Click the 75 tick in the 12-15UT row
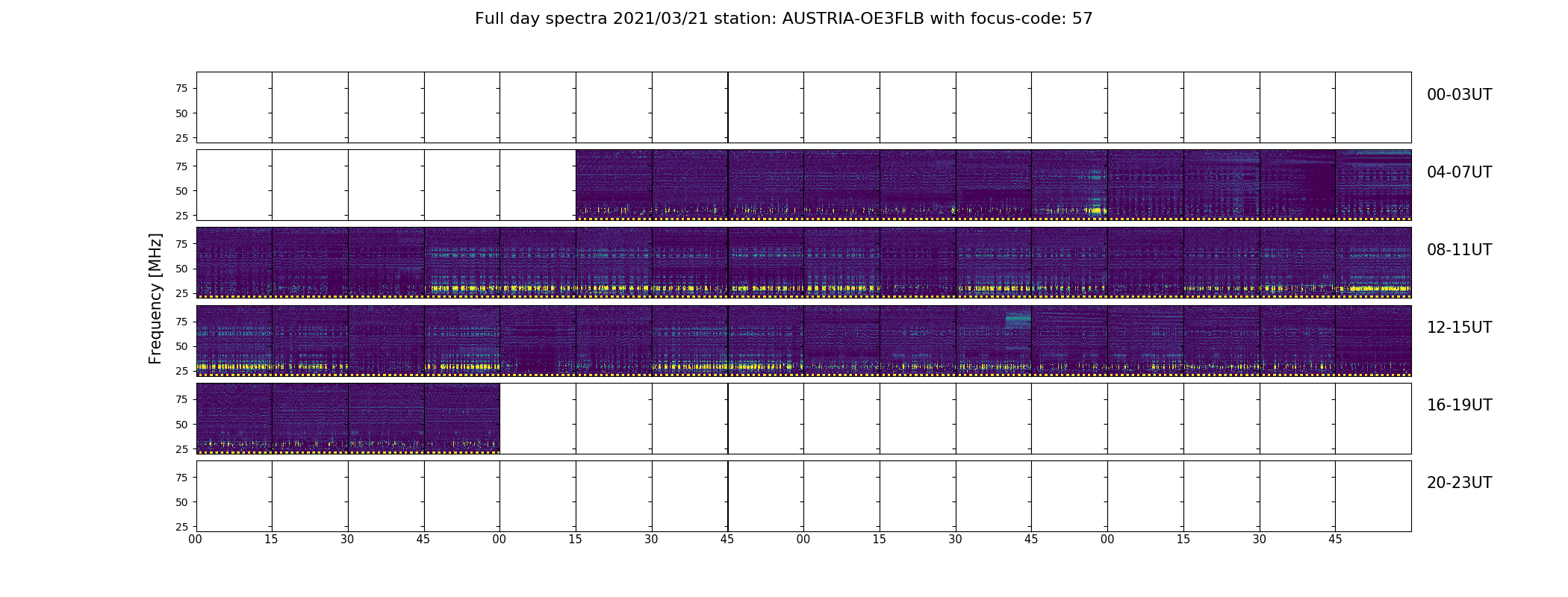The width and height of the screenshot is (1568, 597). coord(181,322)
